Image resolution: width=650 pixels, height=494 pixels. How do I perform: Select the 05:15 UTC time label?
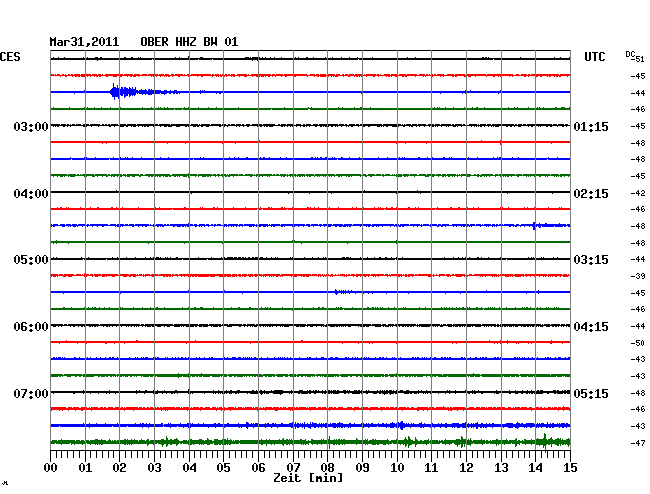click(591, 393)
